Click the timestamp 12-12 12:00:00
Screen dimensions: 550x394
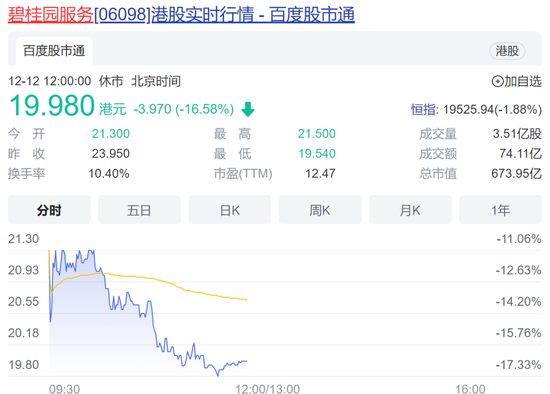pos(49,81)
